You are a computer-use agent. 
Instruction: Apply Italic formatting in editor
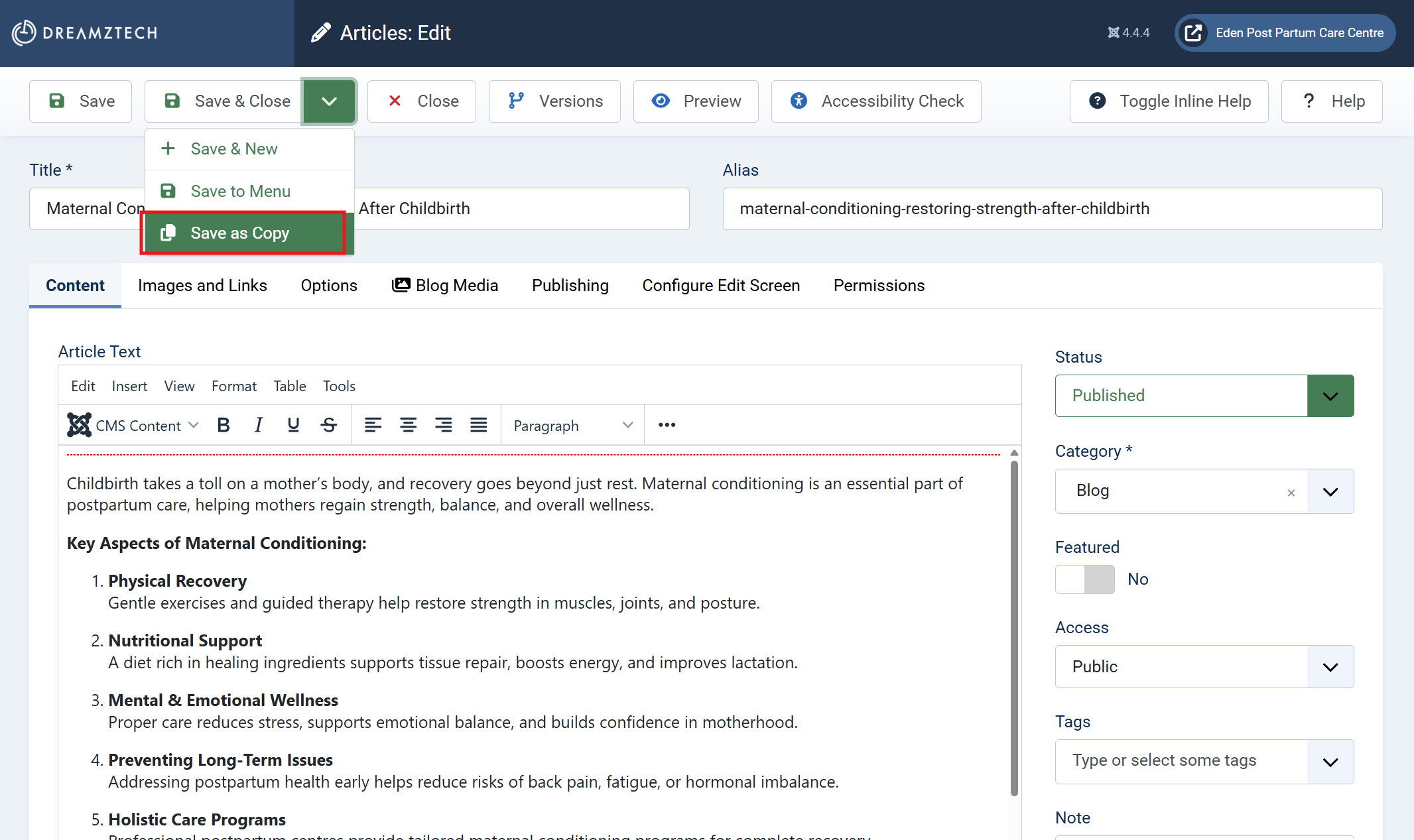[x=259, y=425]
